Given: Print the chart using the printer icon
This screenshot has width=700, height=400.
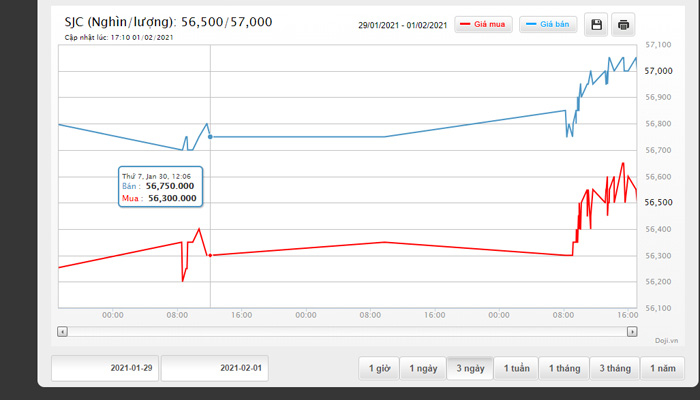Looking at the screenshot, I should pyautogui.click(x=623, y=25).
